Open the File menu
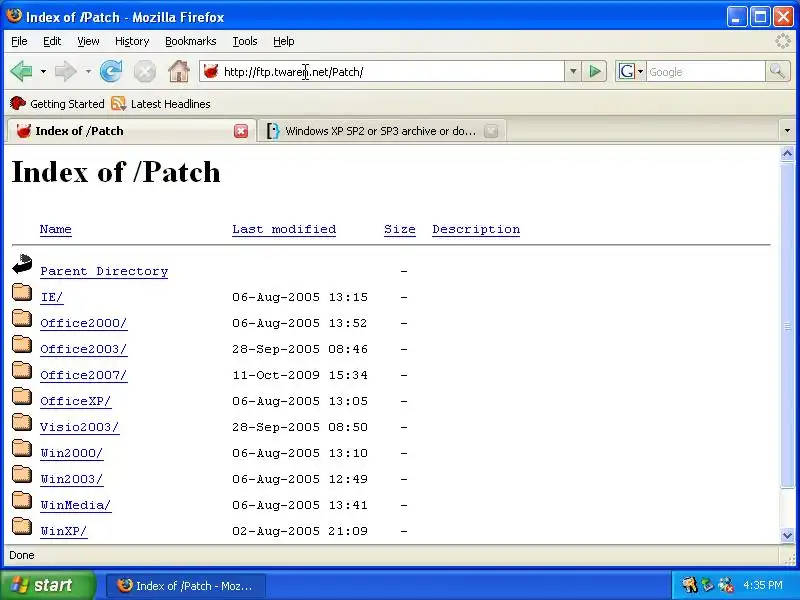 [x=19, y=41]
